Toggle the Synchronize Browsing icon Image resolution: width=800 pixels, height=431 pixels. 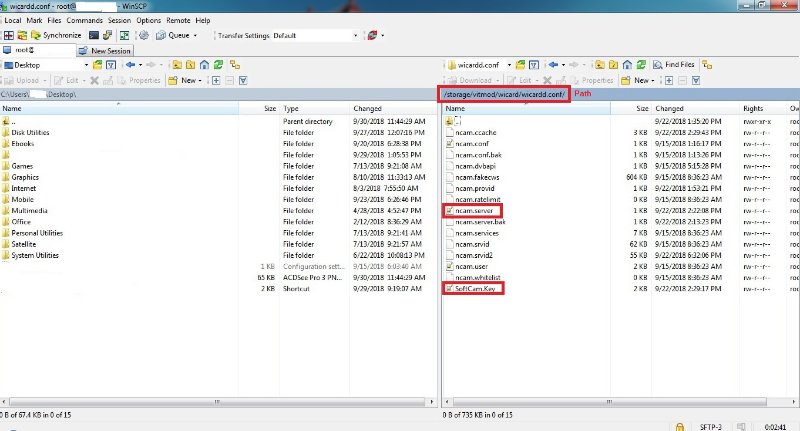(x=124, y=35)
